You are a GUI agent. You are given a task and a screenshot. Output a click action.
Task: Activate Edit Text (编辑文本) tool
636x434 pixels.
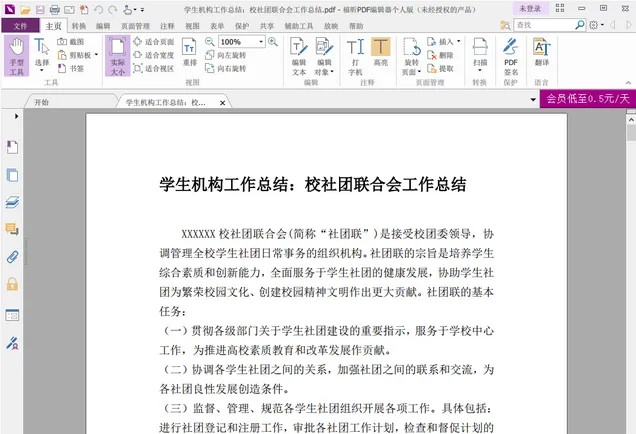coord(299,56)
